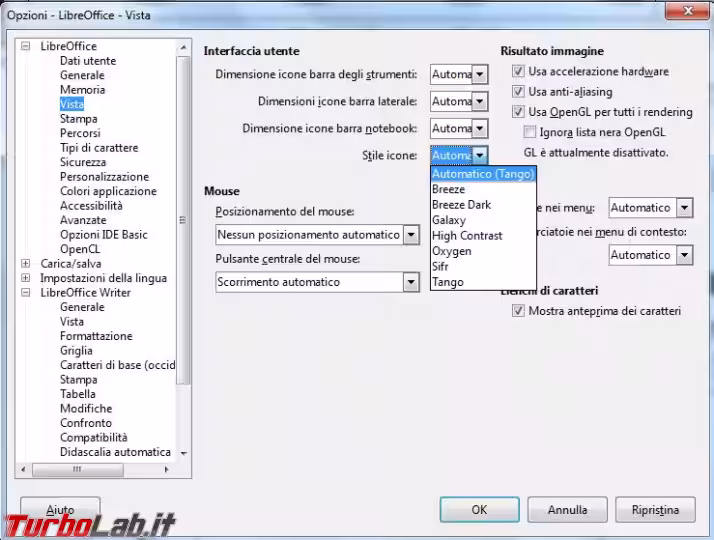Select Caratteri di base in the tree
The image size is (714, 540).
[117, 365]
